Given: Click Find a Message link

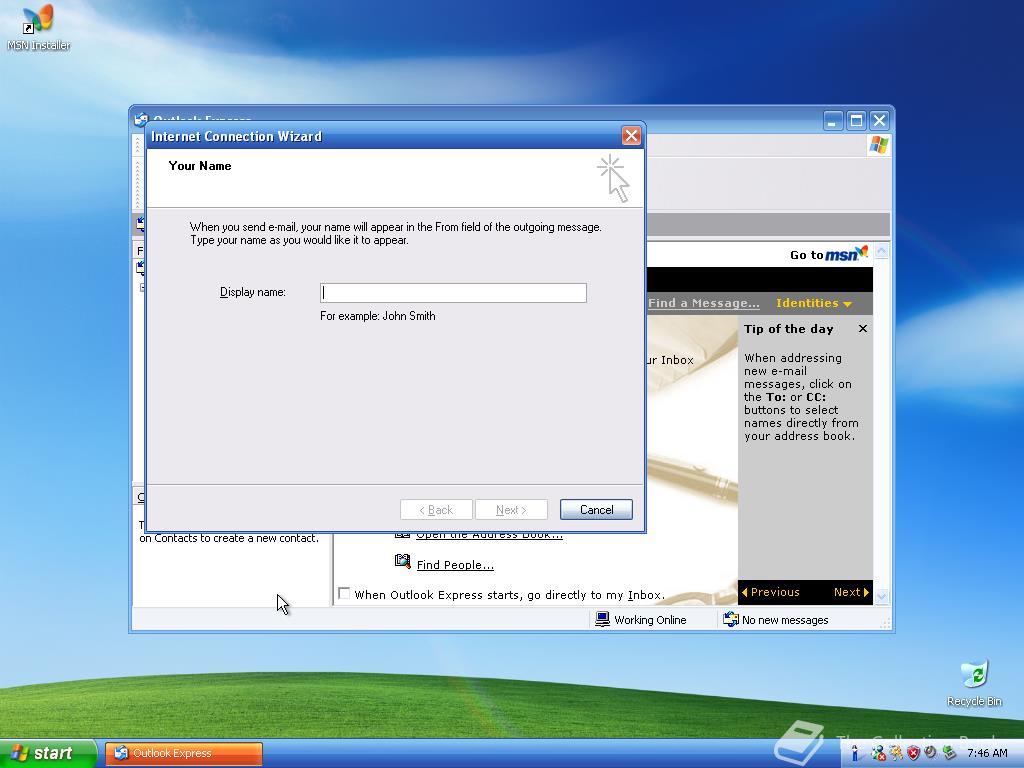Looking at the screenshot, I should coord(703,303).
